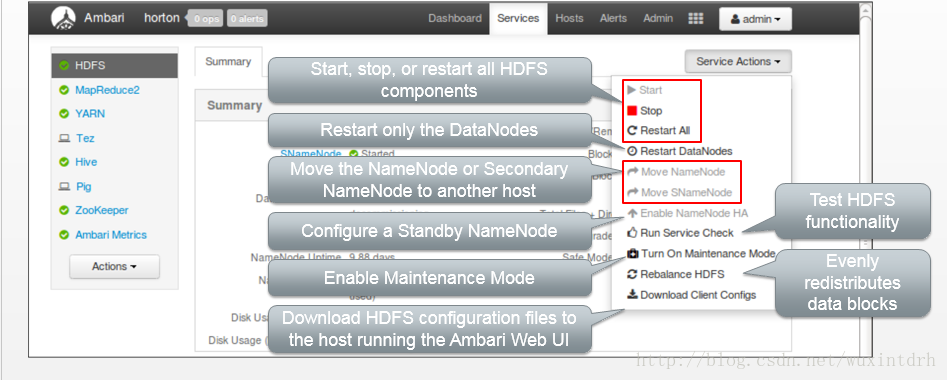Viewport: 947px width, 380px height.
Task: Click the user icon in admin button
Action: tap(735, 19)
